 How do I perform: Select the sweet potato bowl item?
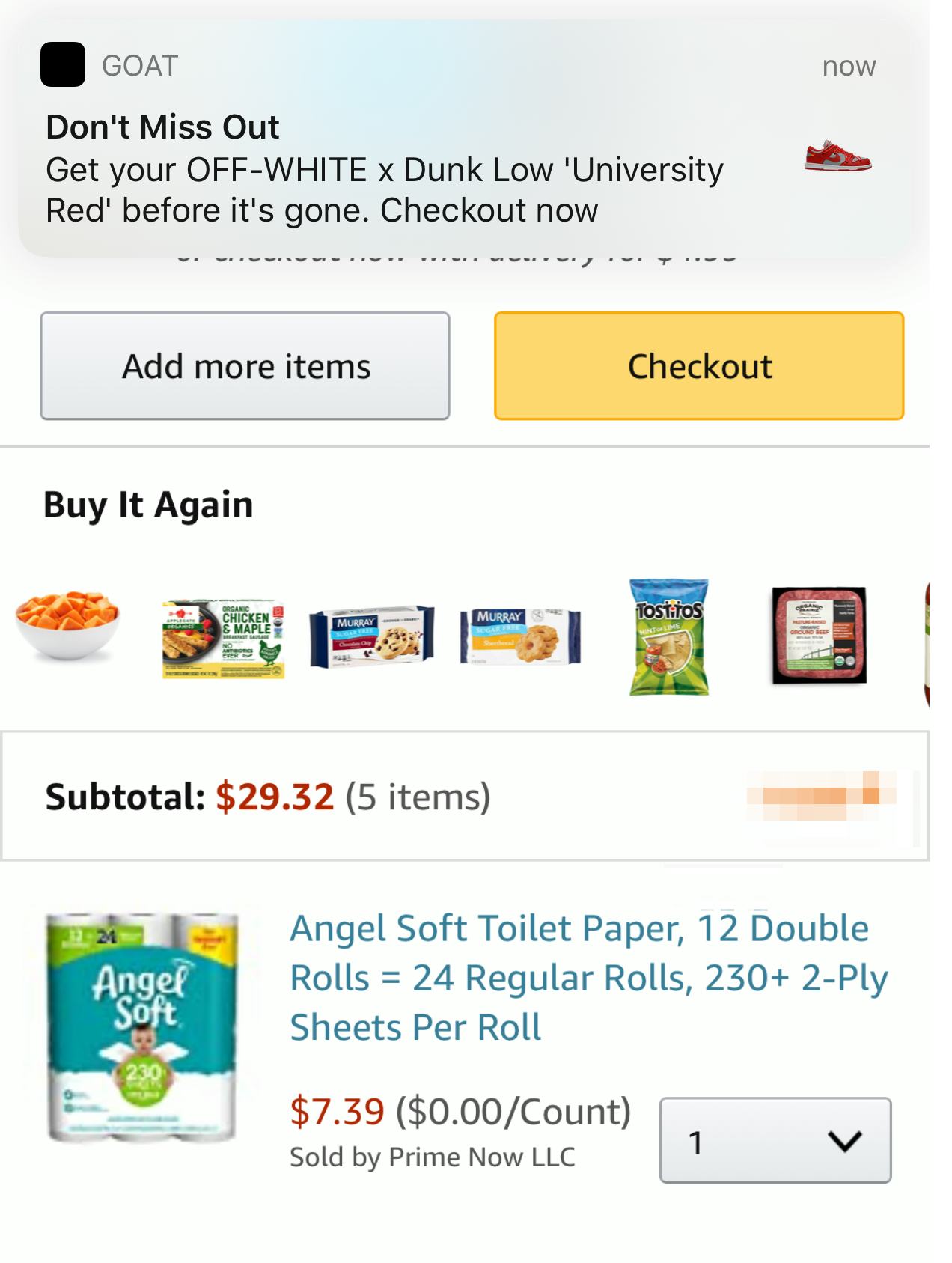pos(67,623)
